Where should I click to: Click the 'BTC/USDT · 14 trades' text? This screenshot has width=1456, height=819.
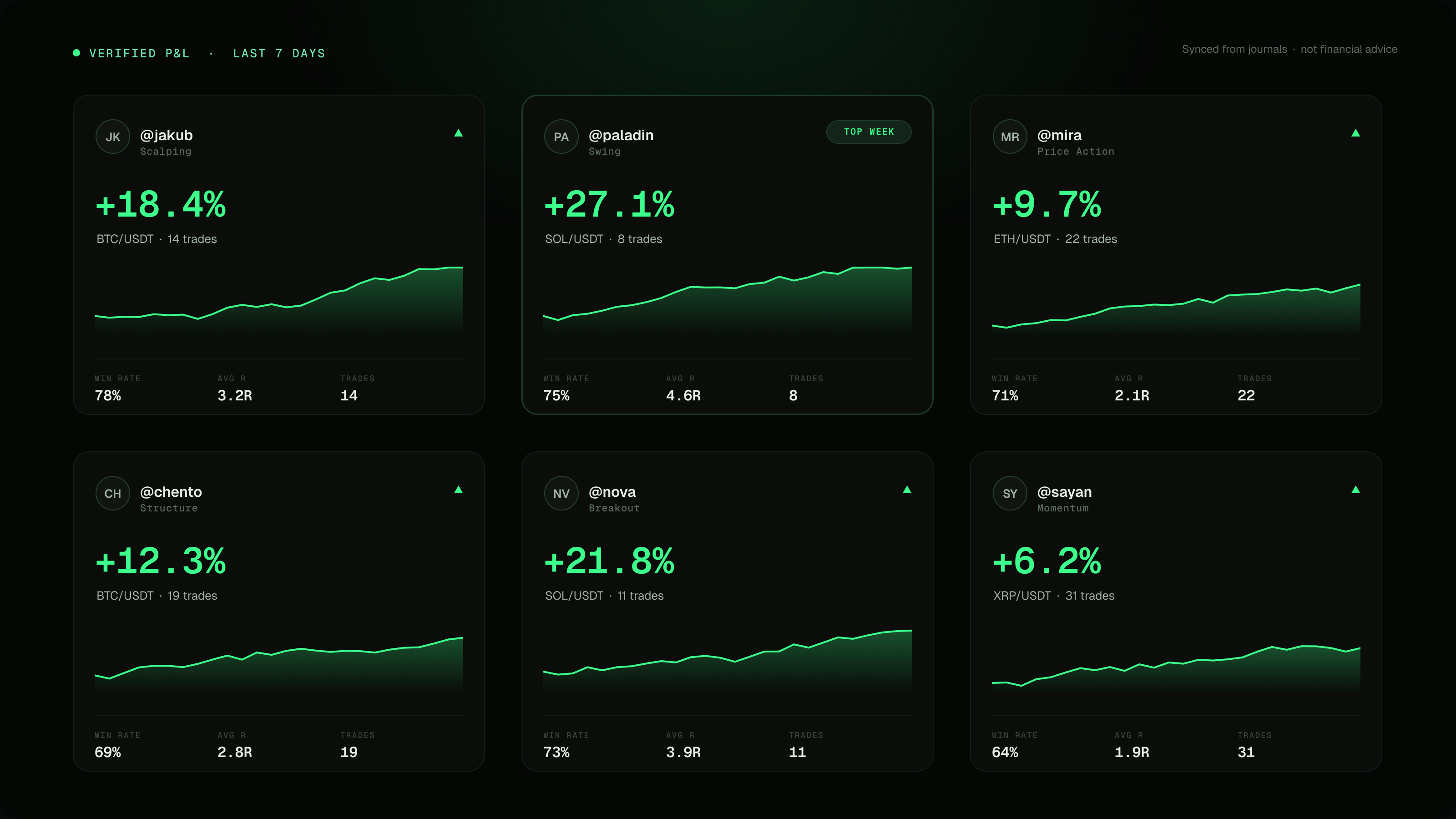point(157,239)
